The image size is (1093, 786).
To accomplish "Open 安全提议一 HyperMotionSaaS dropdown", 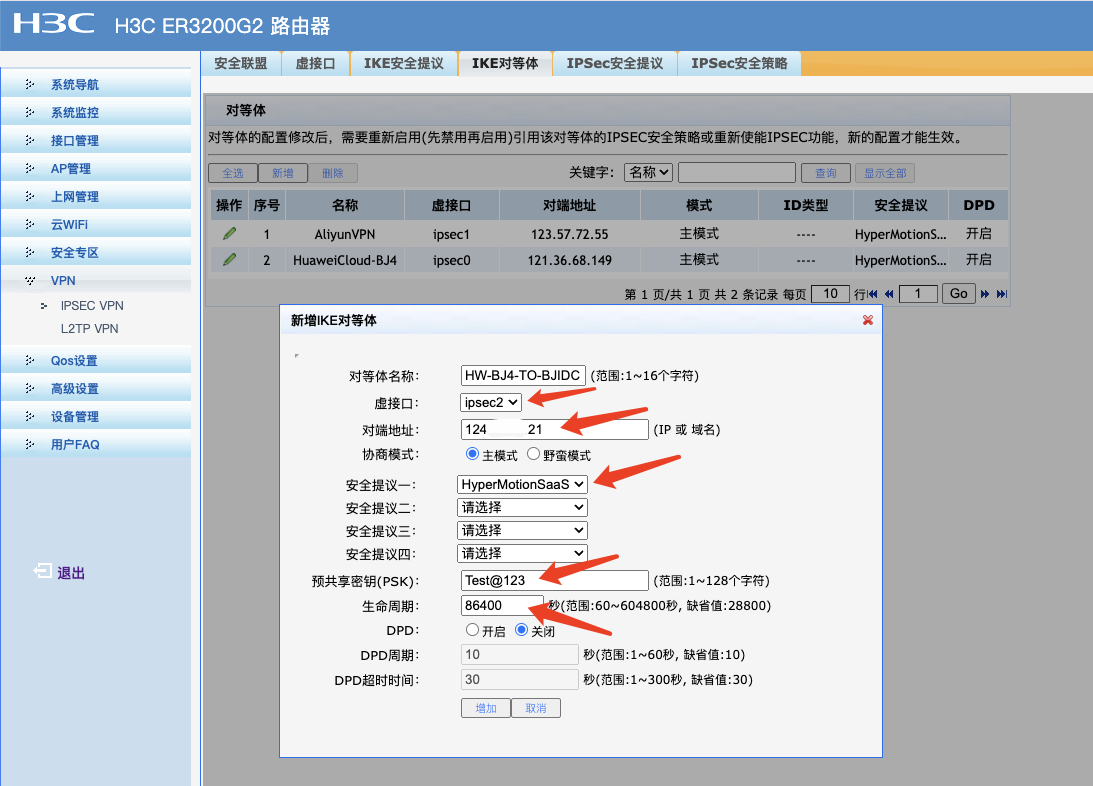I will [522, 484].
